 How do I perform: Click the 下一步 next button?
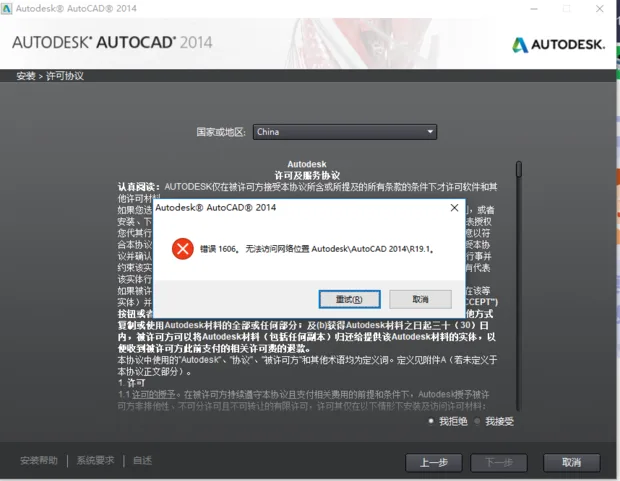499,462
